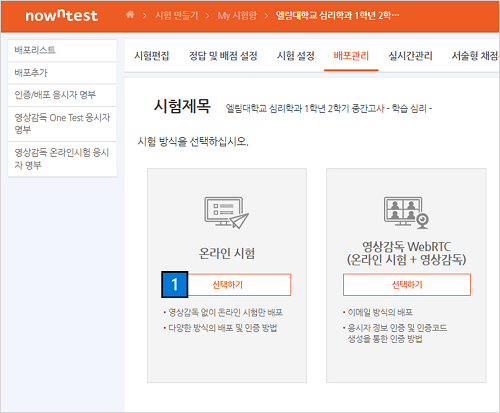Image resolution: width=500 pixels, height=413 pixels.
Task: Click the online exam monitor icon
Action: point(226,212)
